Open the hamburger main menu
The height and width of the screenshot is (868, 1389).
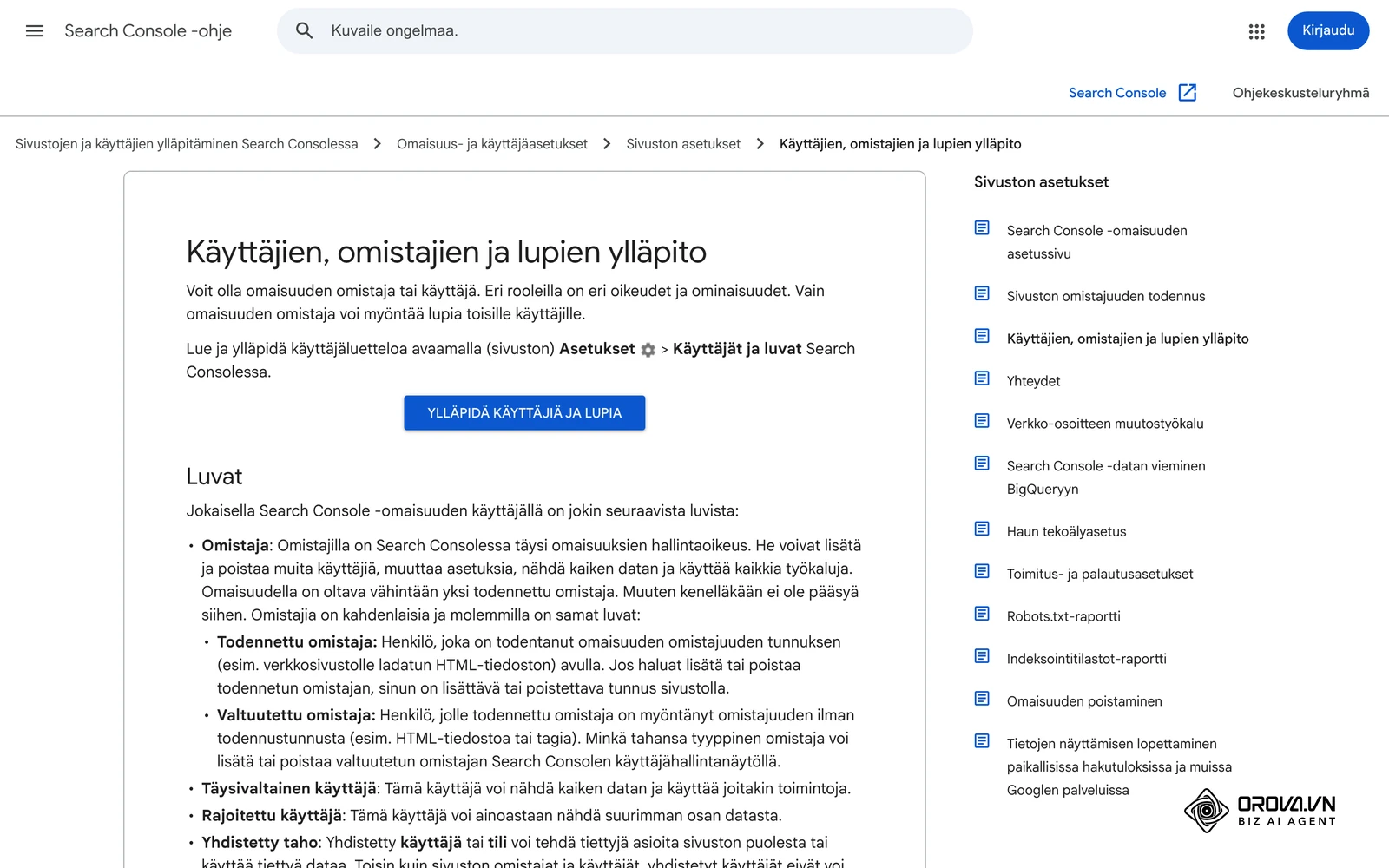click(35, 31)
